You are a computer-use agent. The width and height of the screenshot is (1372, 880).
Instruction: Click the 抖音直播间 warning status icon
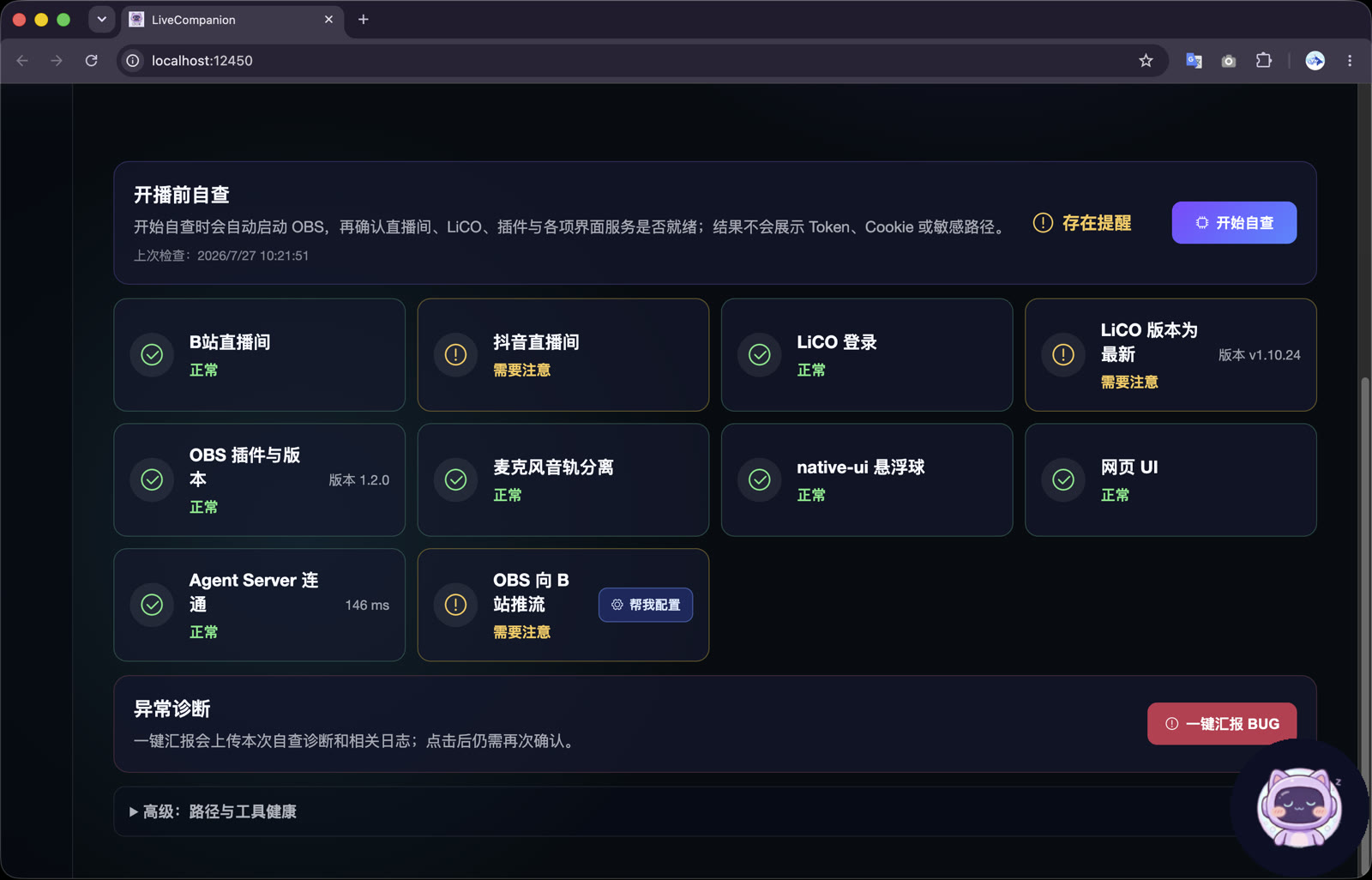[x=455, y=355]
